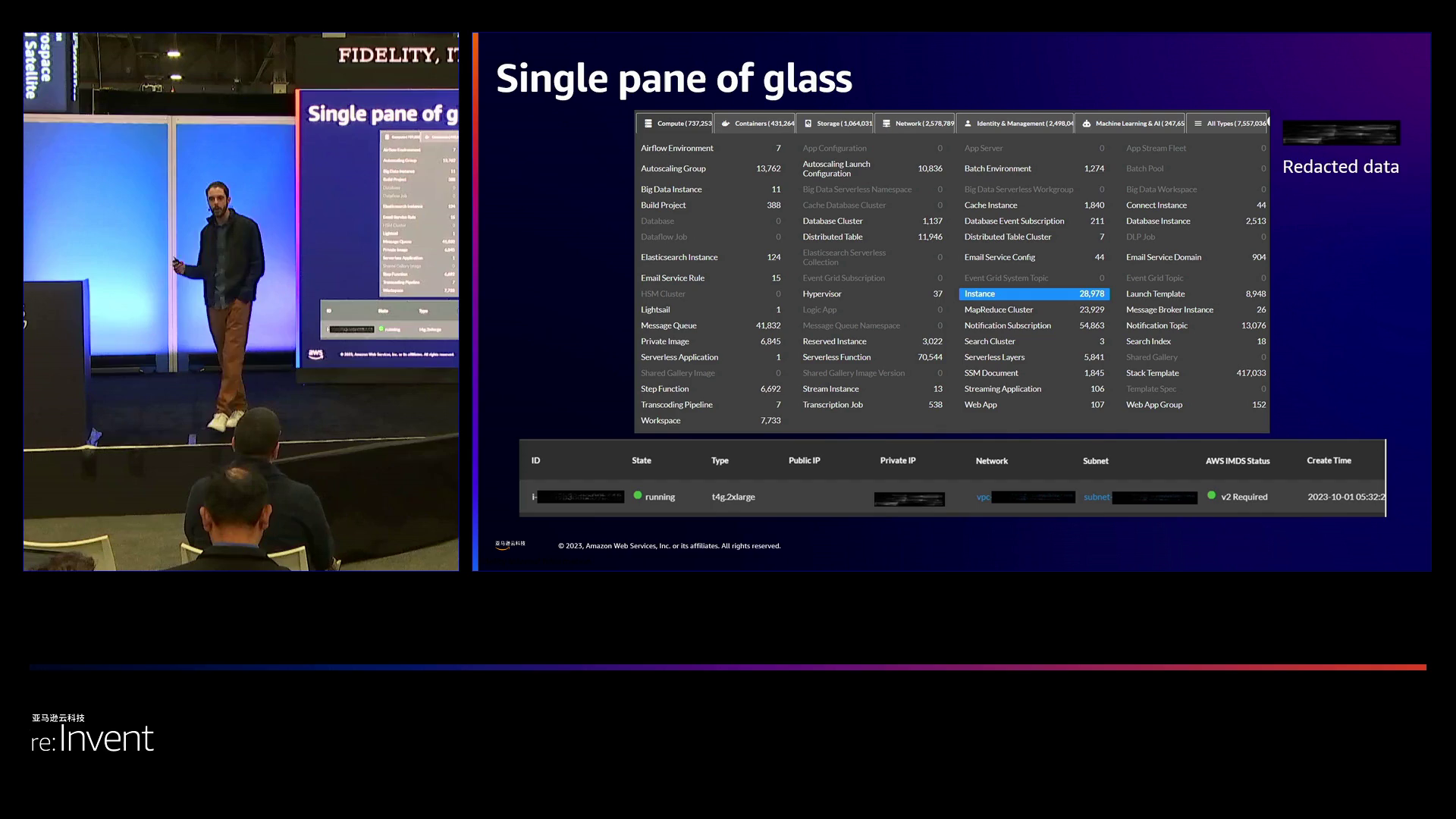Click the green IMDS v2 Required indicator
Screen dimensions: 1456x819
coord(1212,496)
